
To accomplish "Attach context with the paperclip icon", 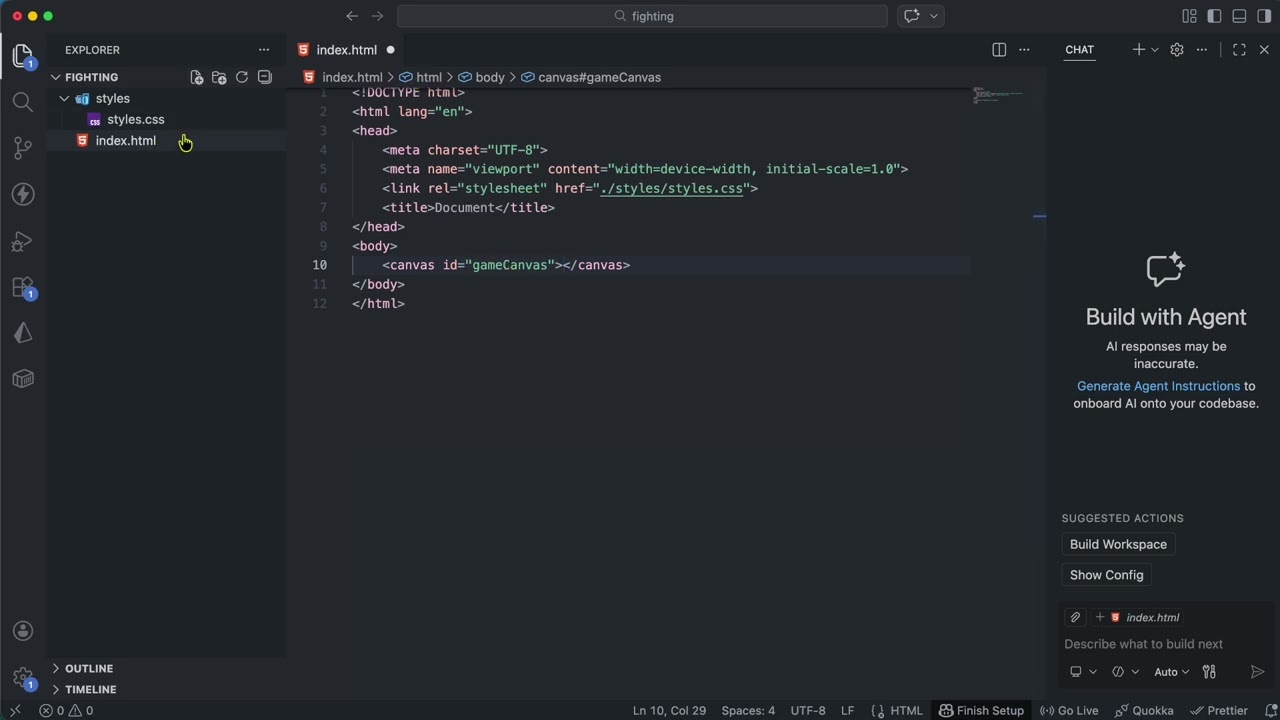I will coord(1075,617).
